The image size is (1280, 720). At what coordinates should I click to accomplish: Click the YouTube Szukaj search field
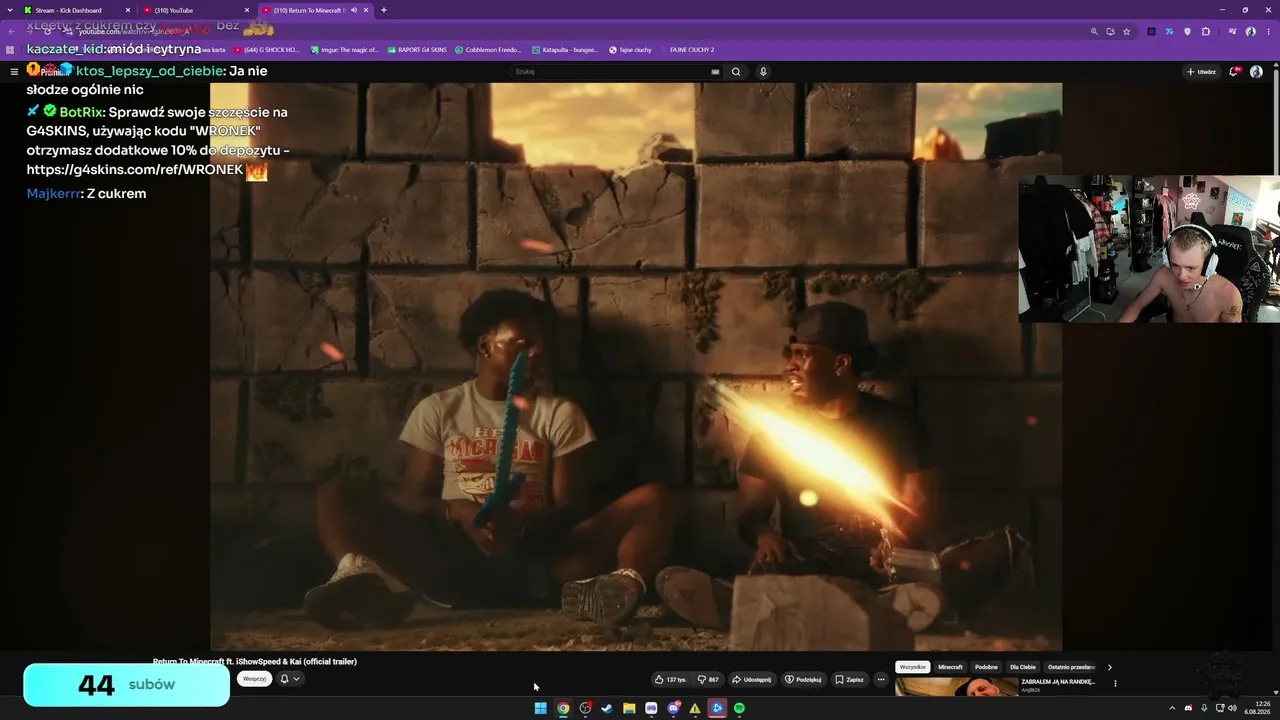click(x=612, y=72)
